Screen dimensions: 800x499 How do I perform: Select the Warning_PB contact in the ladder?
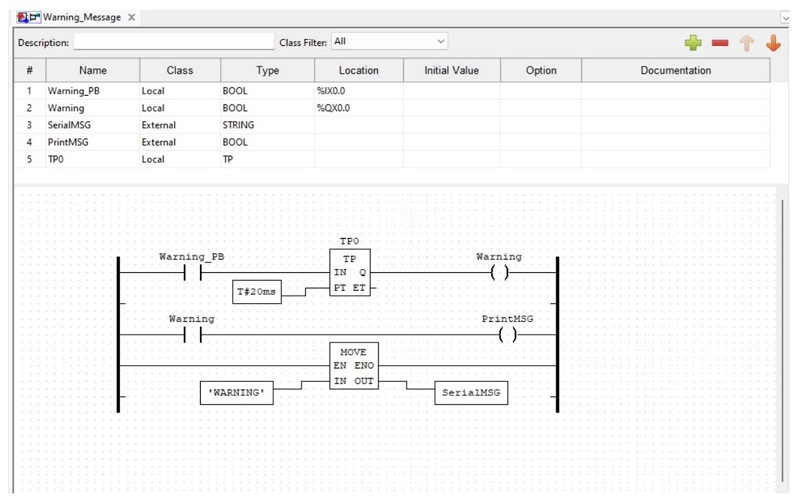(192, 273)
